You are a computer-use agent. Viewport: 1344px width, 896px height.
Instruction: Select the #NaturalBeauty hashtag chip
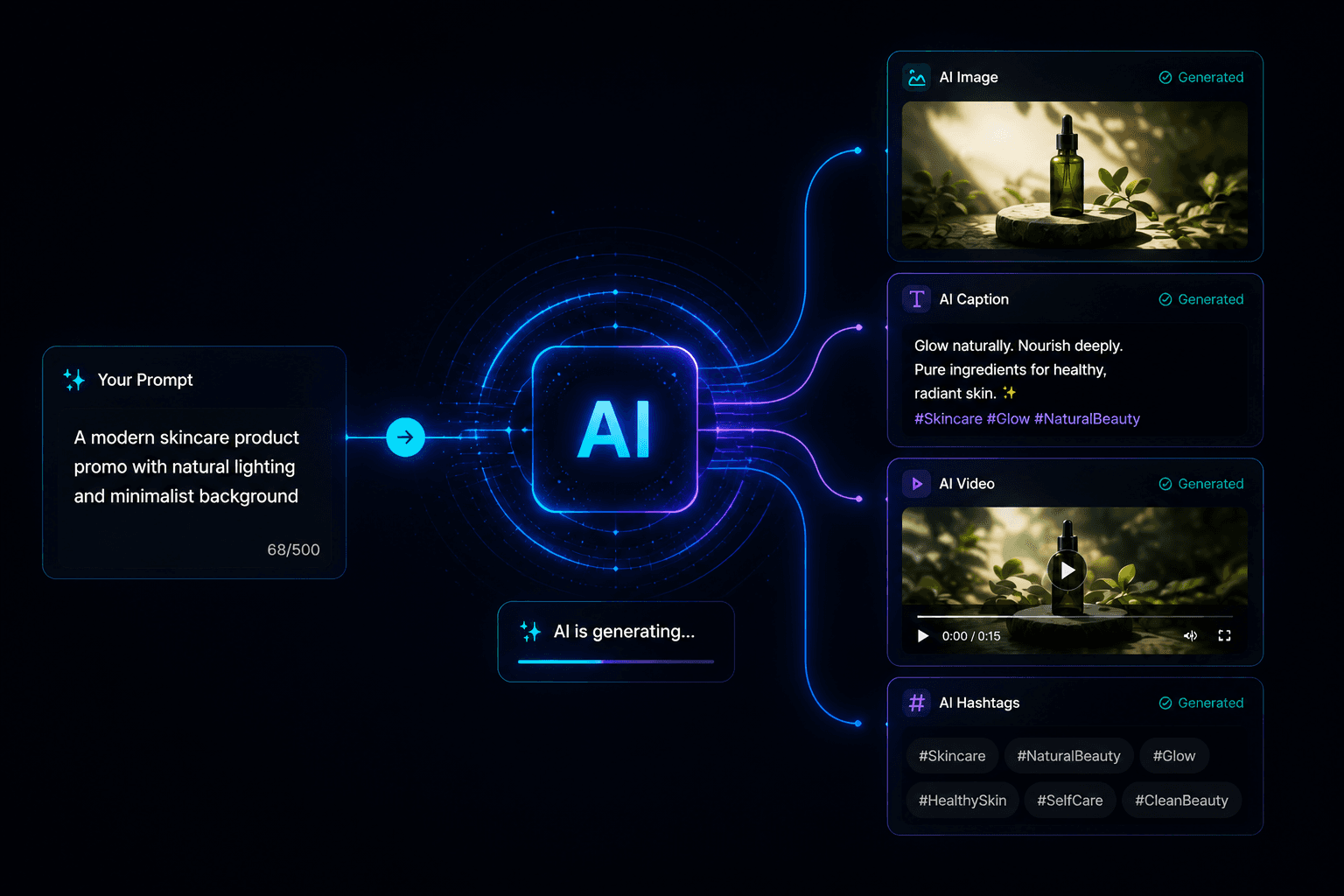point(1068,756)
